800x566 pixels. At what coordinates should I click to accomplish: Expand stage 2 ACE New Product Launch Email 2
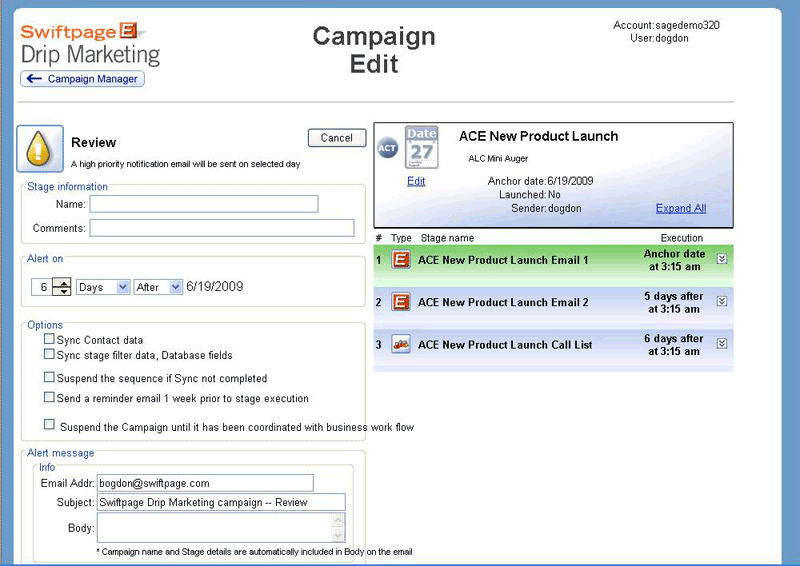point(721,301)
